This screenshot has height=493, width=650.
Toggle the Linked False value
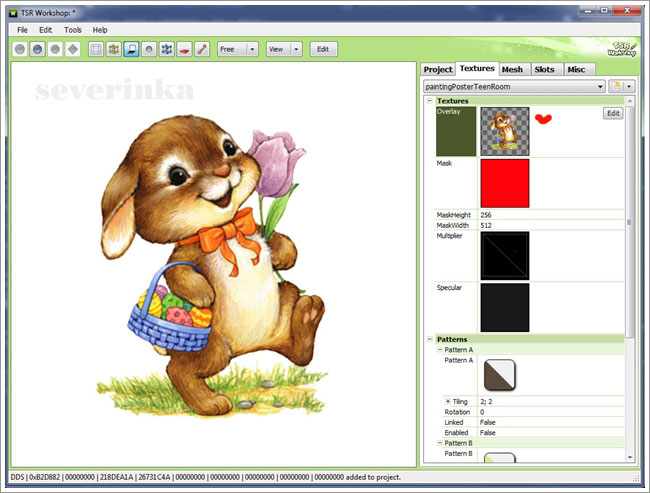(x=488, y=422)
